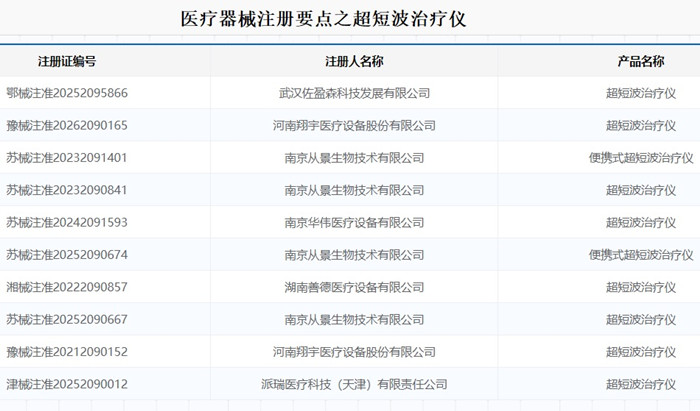Select registration number 苏械注准20232090841
The image size is (700, 411).
pyautogui.click(x=67, y=190)
